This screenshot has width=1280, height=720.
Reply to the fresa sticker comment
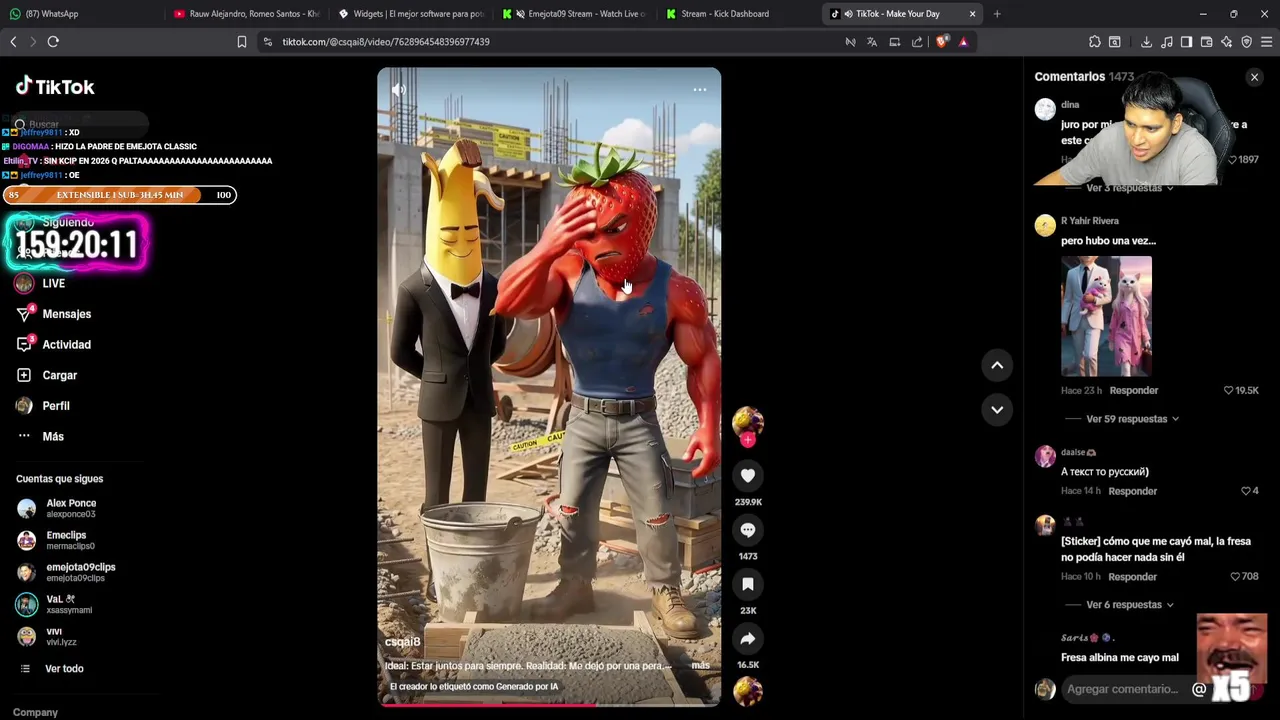click(1132, 577)
